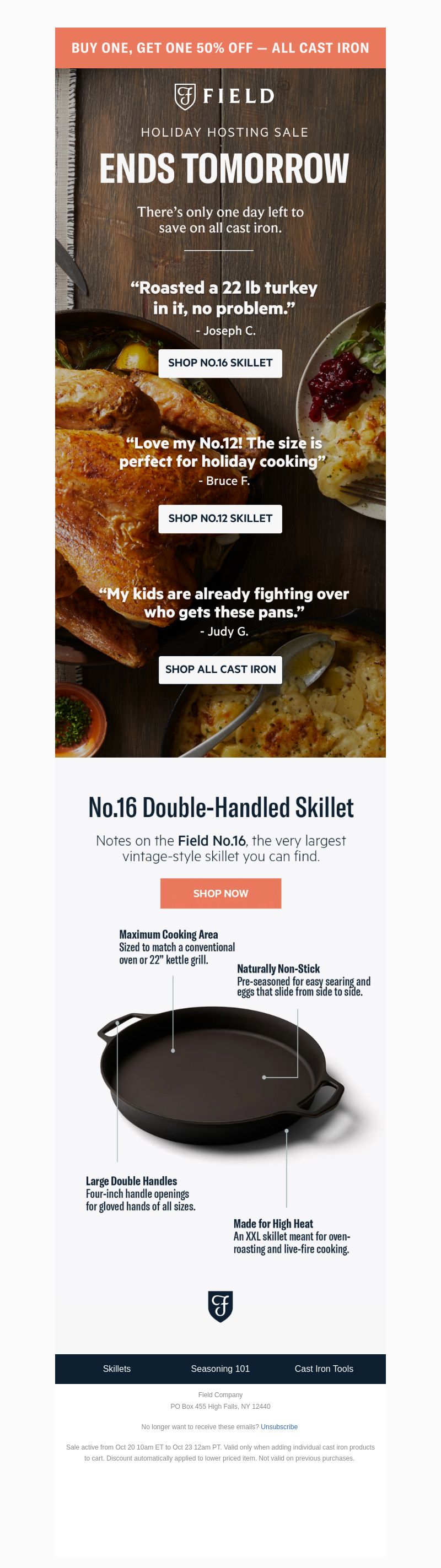
Task: Open the Skillets footer menu item
Action: point(116,1369)
